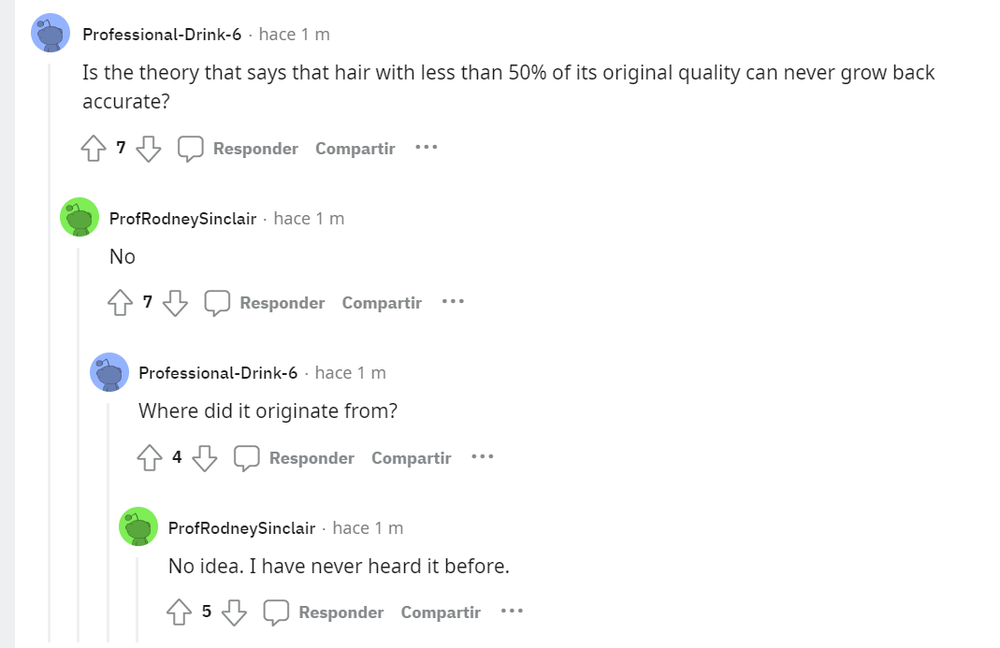Viewport: 1000px width, 648px height.
Task: Click the reply bubble on "Where did it originate from?"
Action: tap(246, 457)
